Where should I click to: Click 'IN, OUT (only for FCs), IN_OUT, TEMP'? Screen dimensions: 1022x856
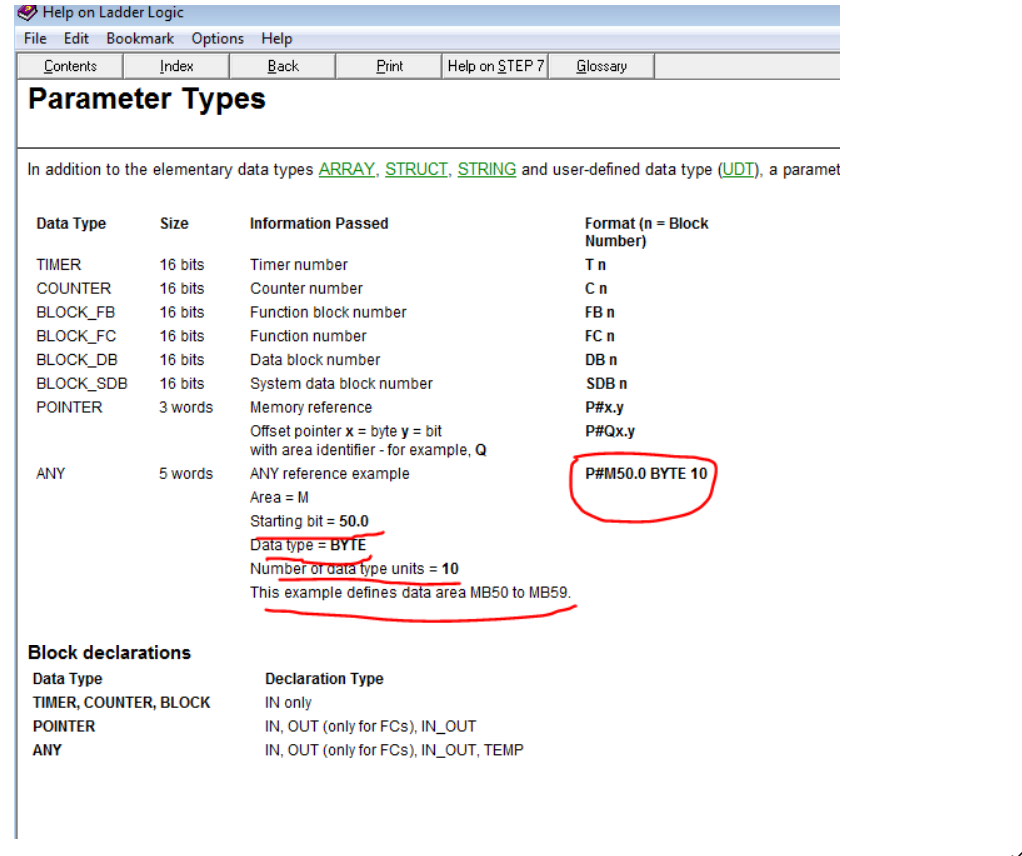coord(394,750)
